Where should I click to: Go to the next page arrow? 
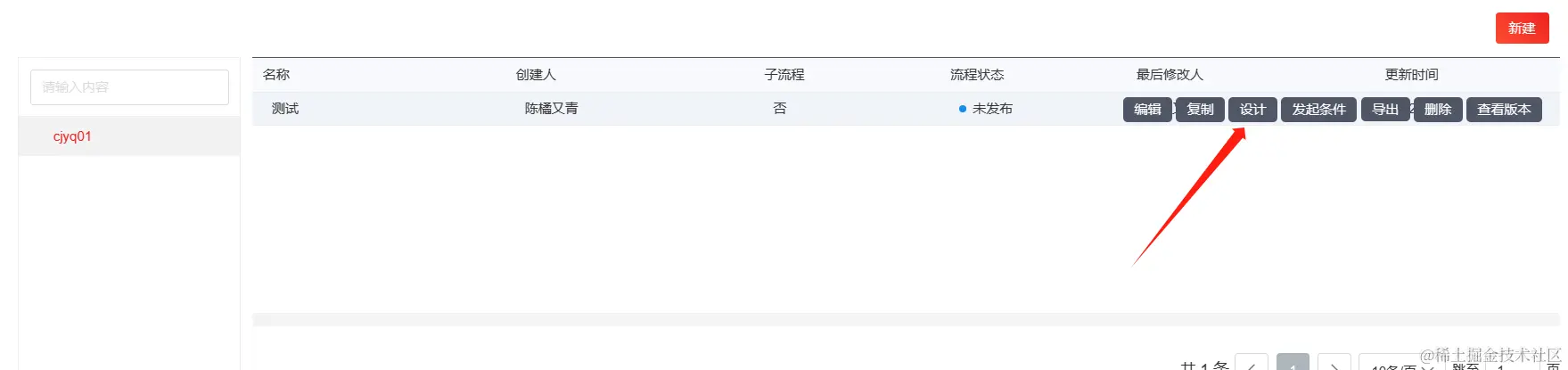(x=1334, y=364)
